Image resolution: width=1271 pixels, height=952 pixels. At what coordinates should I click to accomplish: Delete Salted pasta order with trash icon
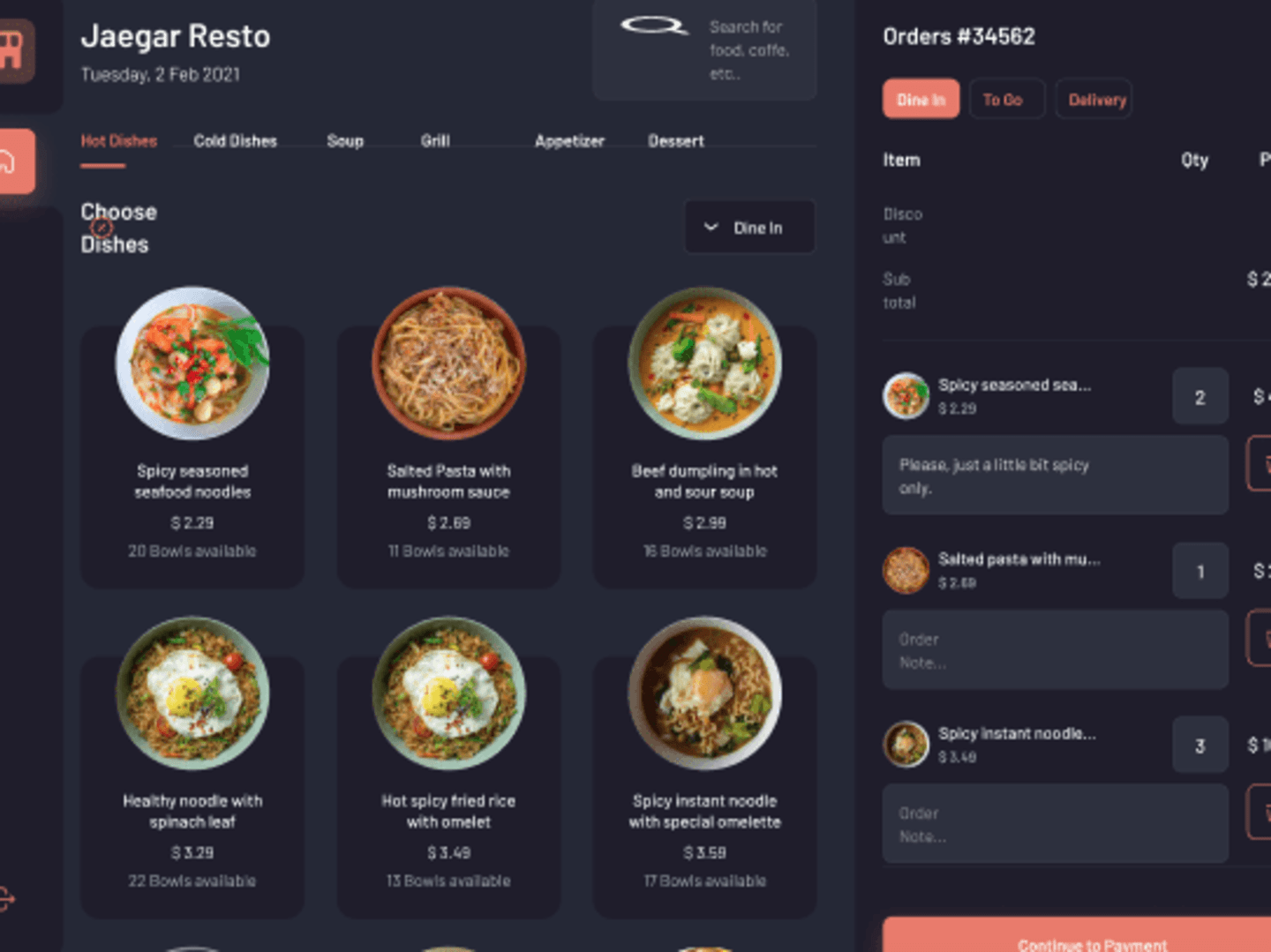pos(1260,638)
